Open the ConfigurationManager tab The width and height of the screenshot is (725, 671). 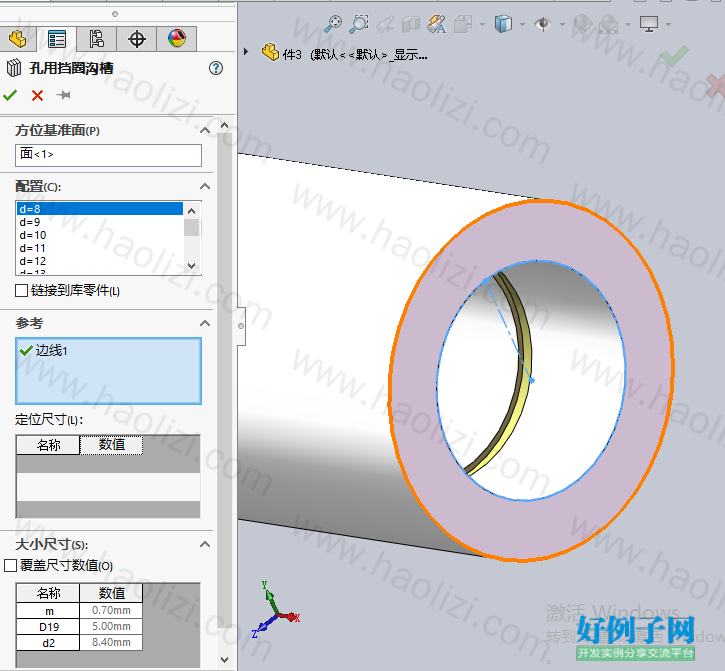pos(96,39)
